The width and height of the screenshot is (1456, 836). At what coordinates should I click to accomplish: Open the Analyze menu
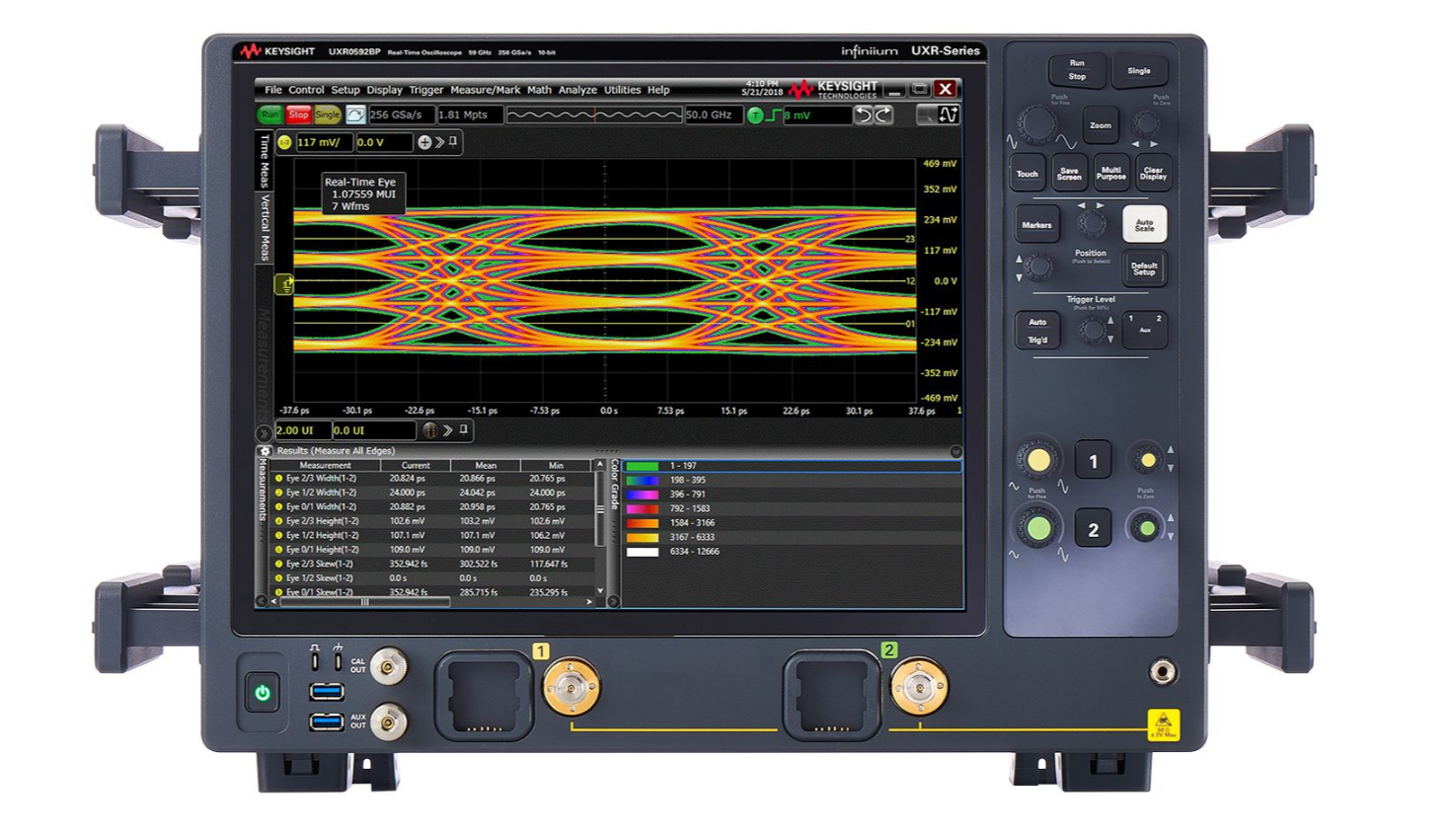pyautogui.click(x=575, y=89)
